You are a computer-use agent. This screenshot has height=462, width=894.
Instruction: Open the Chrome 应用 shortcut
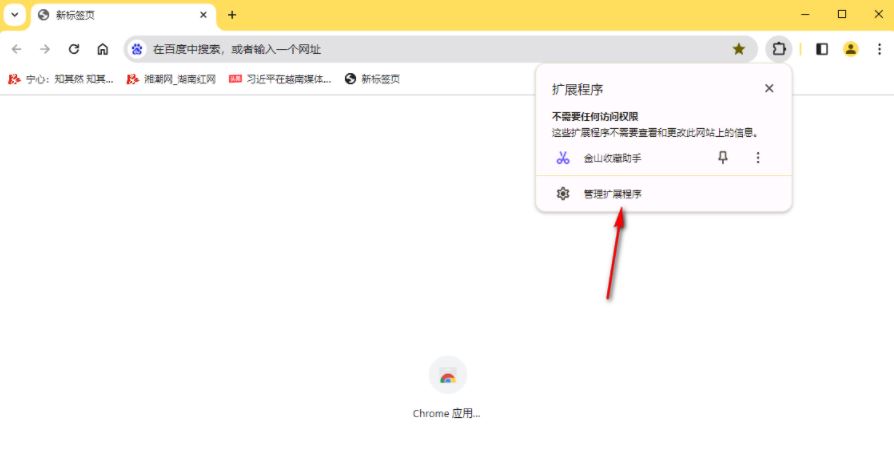(447, 388)
